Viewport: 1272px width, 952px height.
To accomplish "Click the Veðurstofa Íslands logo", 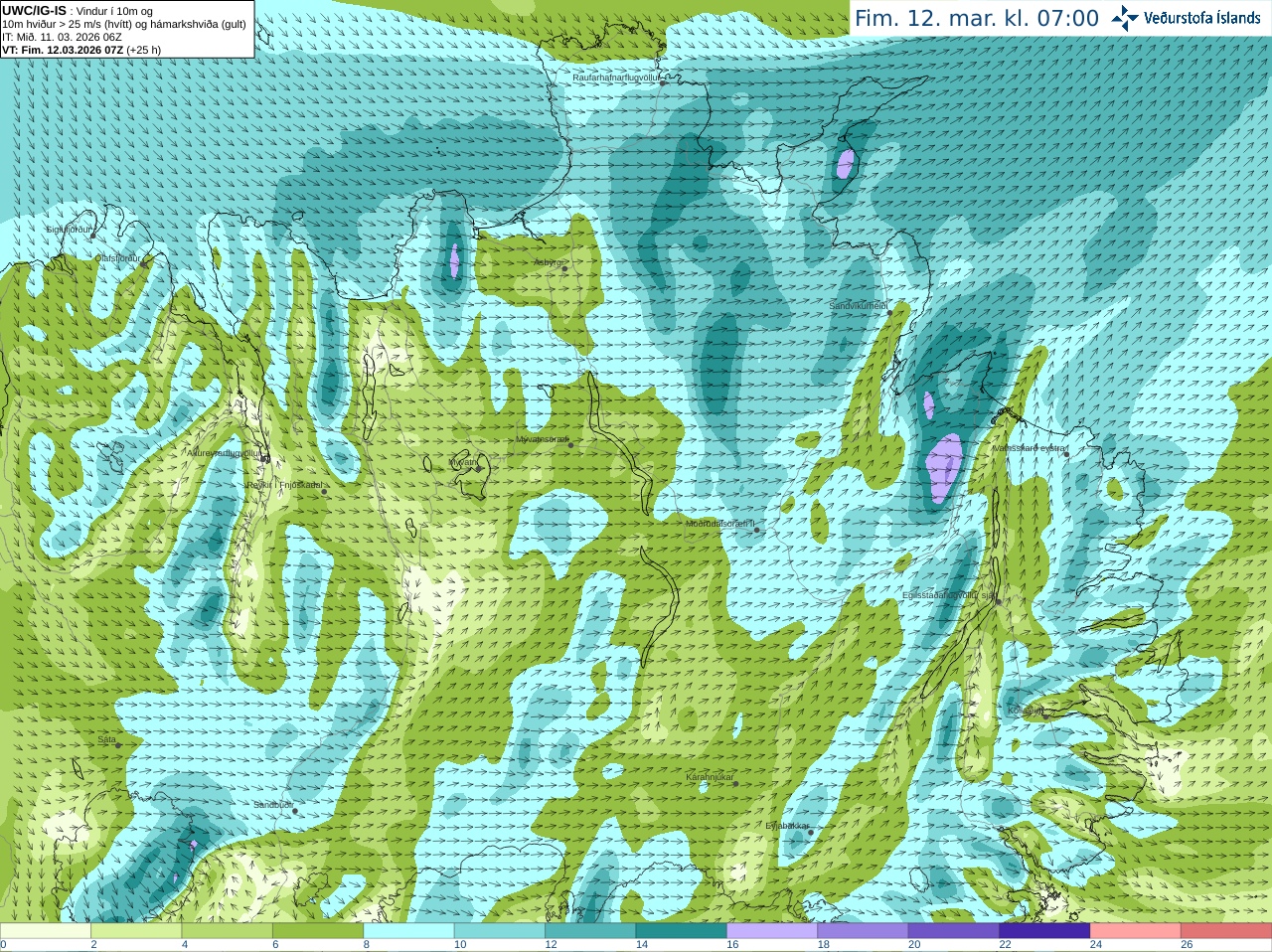I will [1186, 18].
